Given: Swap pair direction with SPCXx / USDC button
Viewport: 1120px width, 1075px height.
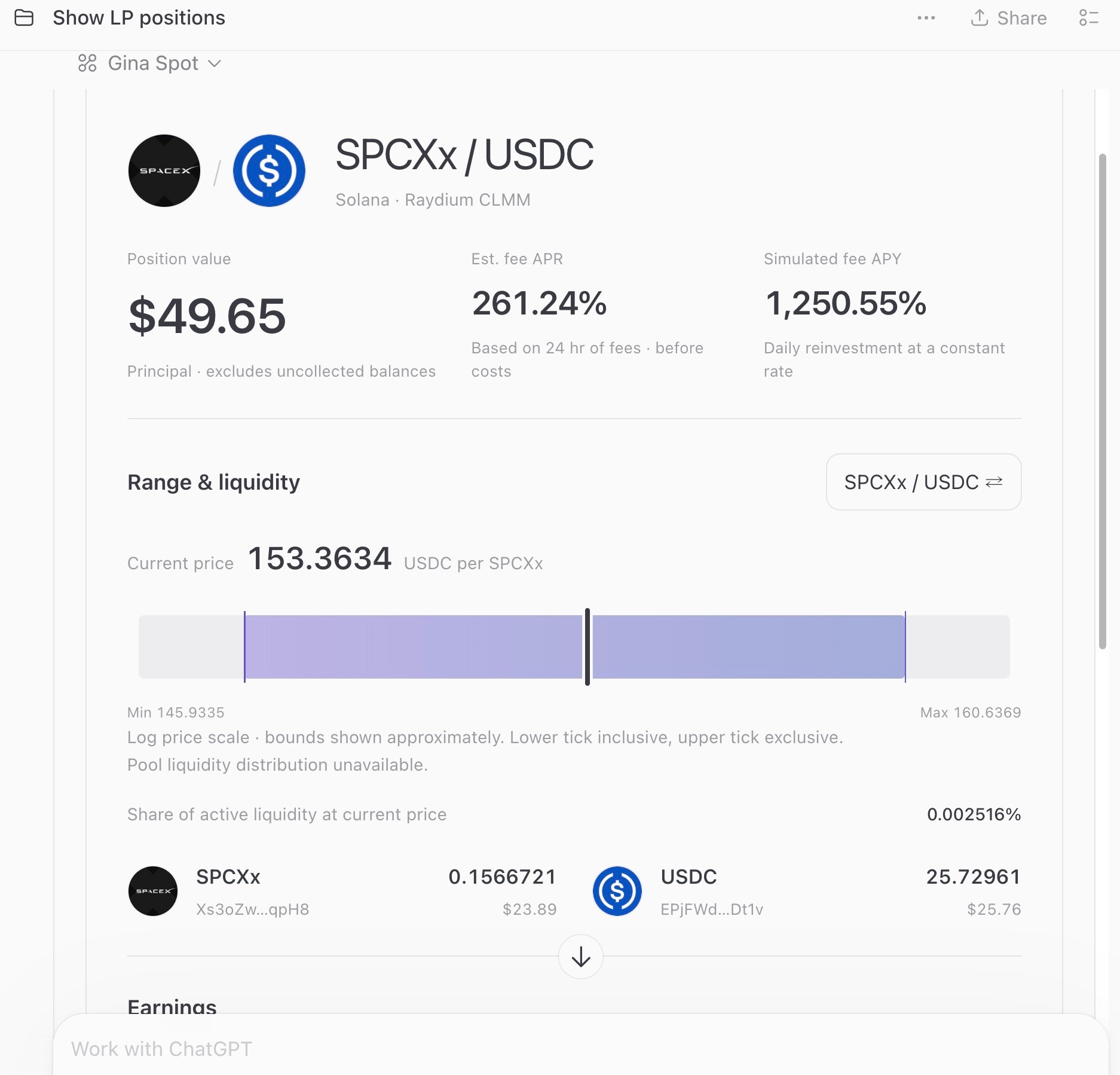Looking at the screenshot, I should click(923, 482).
